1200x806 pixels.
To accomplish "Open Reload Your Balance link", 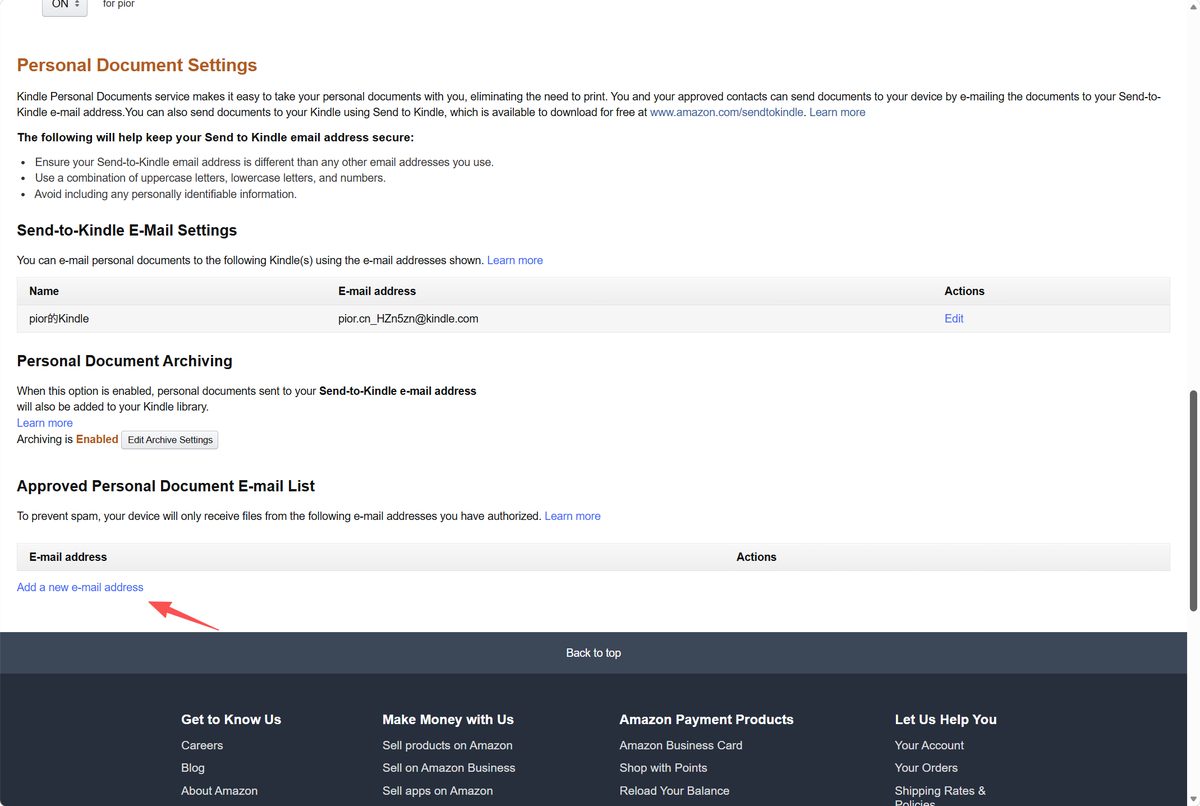I will tap(674, 791).
